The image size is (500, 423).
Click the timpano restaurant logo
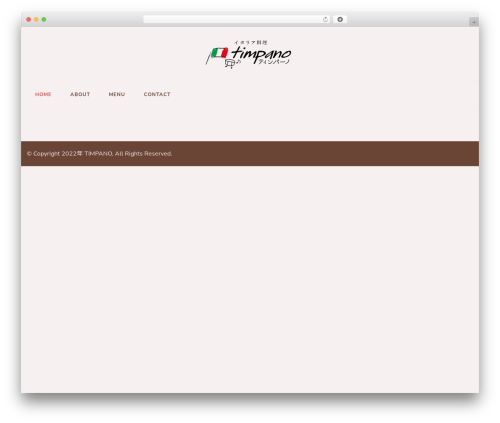click(248, 54)
